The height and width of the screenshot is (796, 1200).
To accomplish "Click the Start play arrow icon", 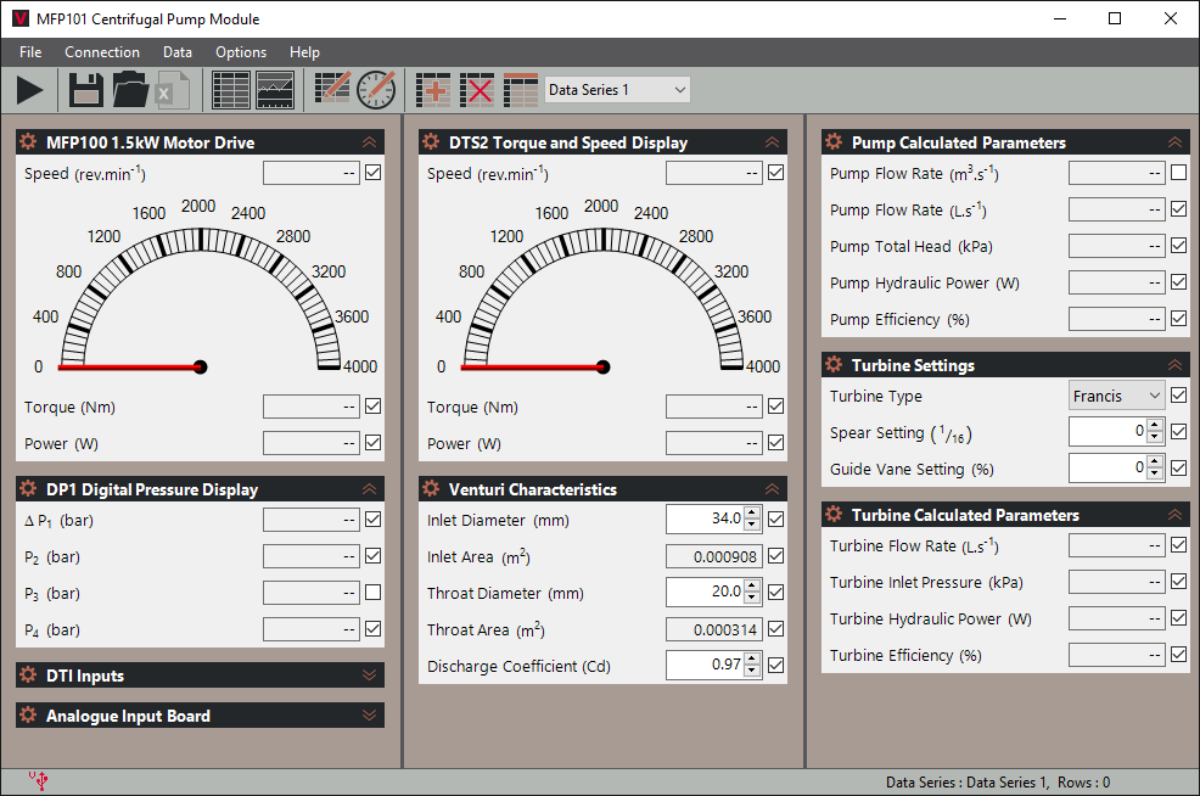I will tap(30, 90).
